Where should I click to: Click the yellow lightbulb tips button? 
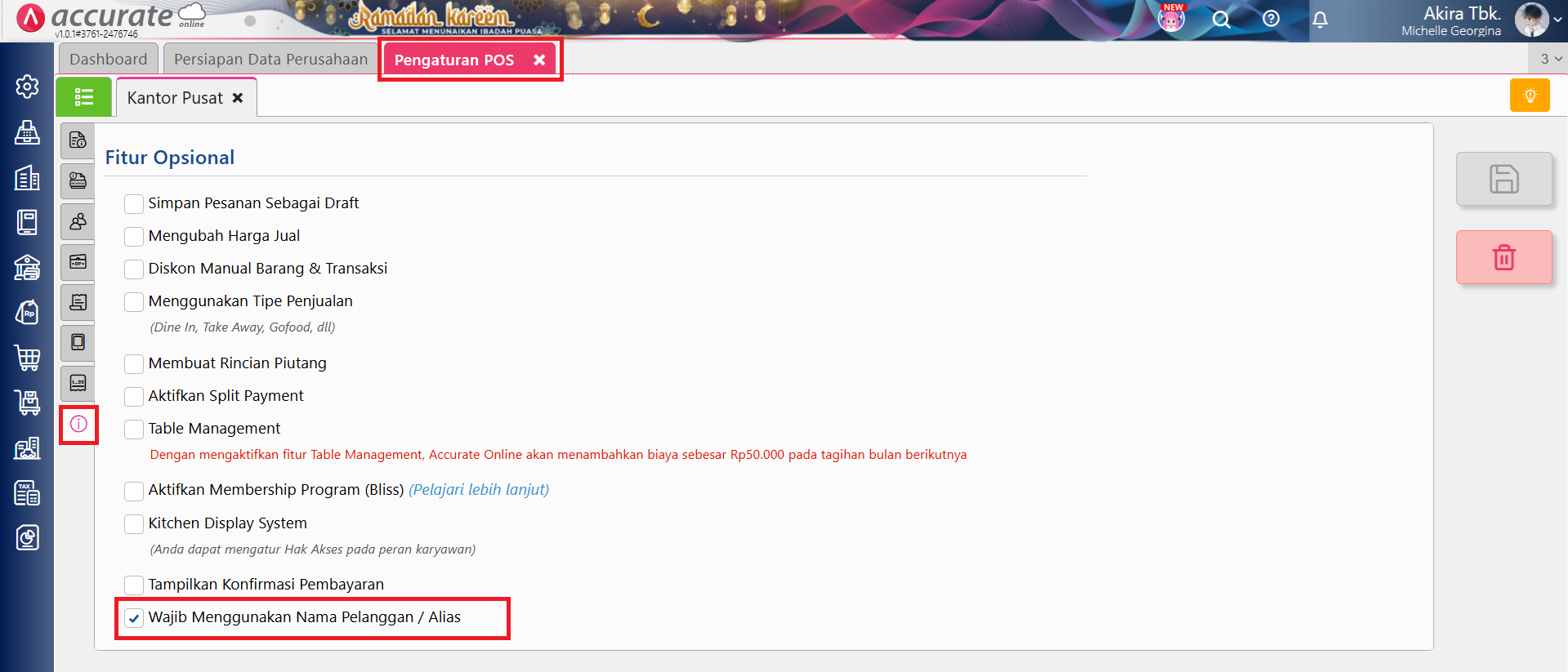coord(1530,96)
